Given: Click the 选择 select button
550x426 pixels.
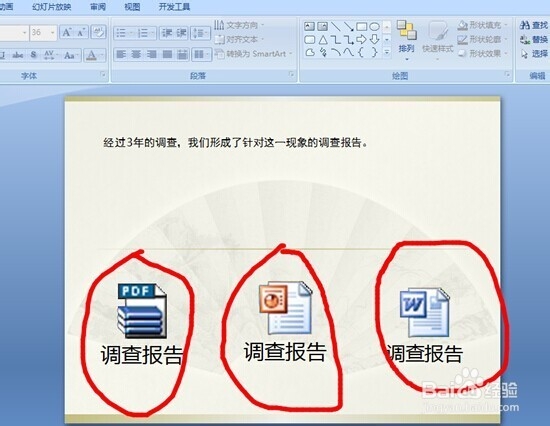Looking at the screenshot, I should 534,54.
